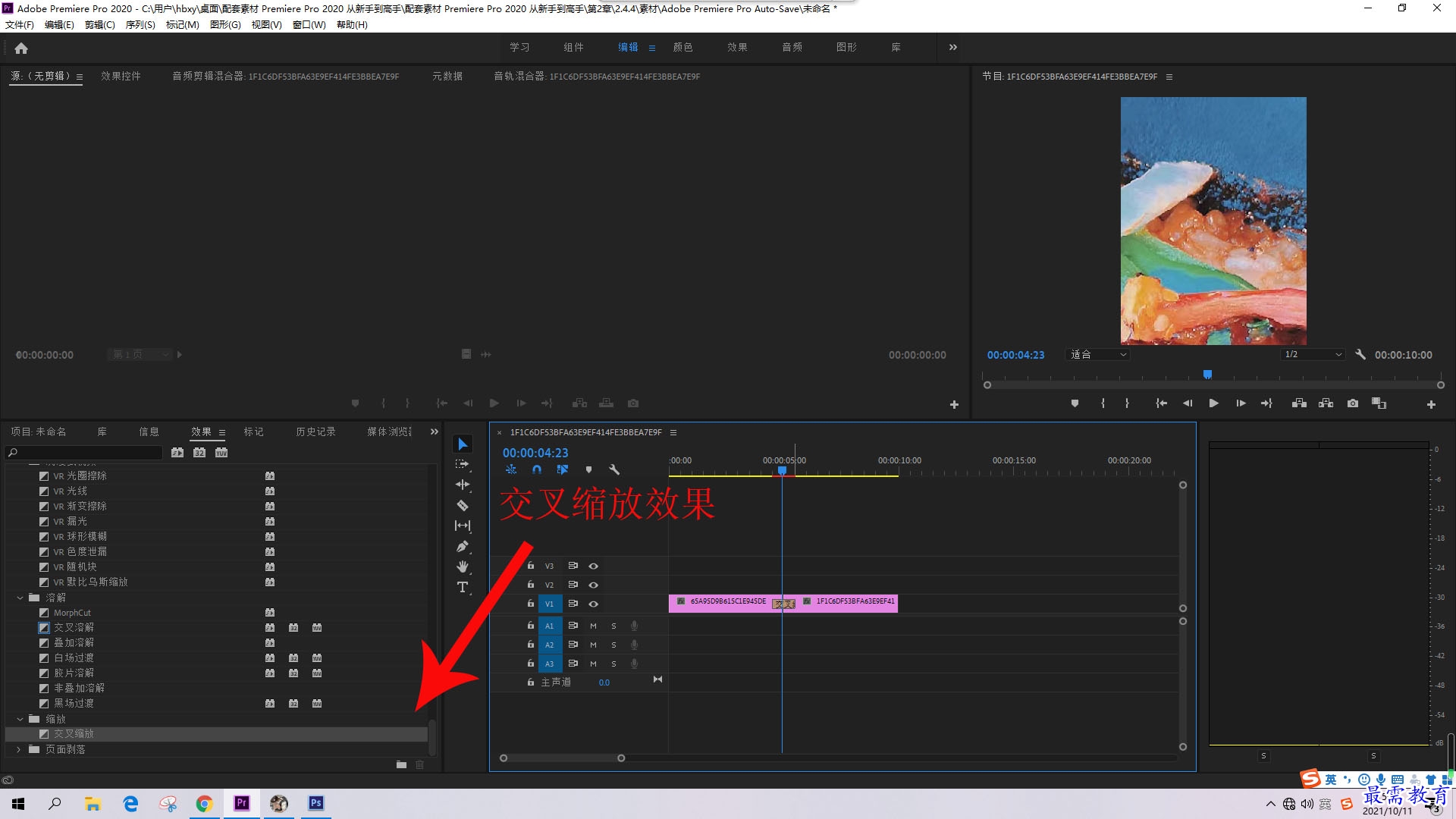Screen dimensions: 1456x819
Task: Play the Program monitor sequence
Action: (x=1213, y=403)
